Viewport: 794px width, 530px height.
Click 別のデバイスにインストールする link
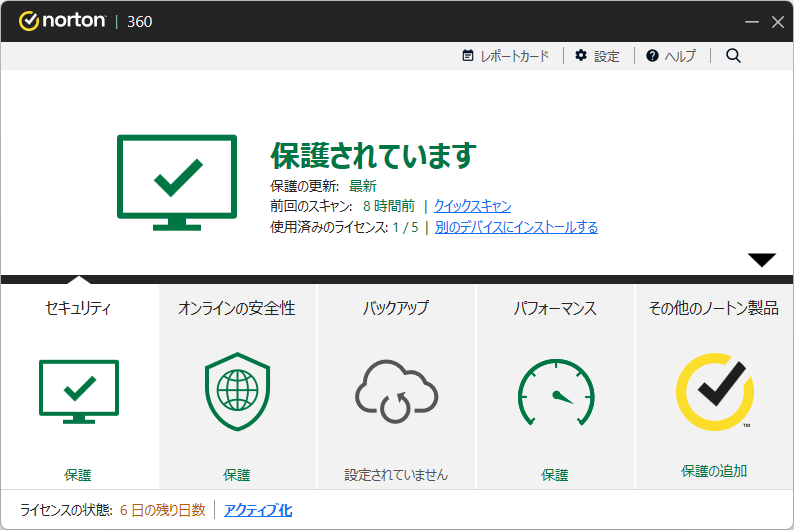(516, 227)
